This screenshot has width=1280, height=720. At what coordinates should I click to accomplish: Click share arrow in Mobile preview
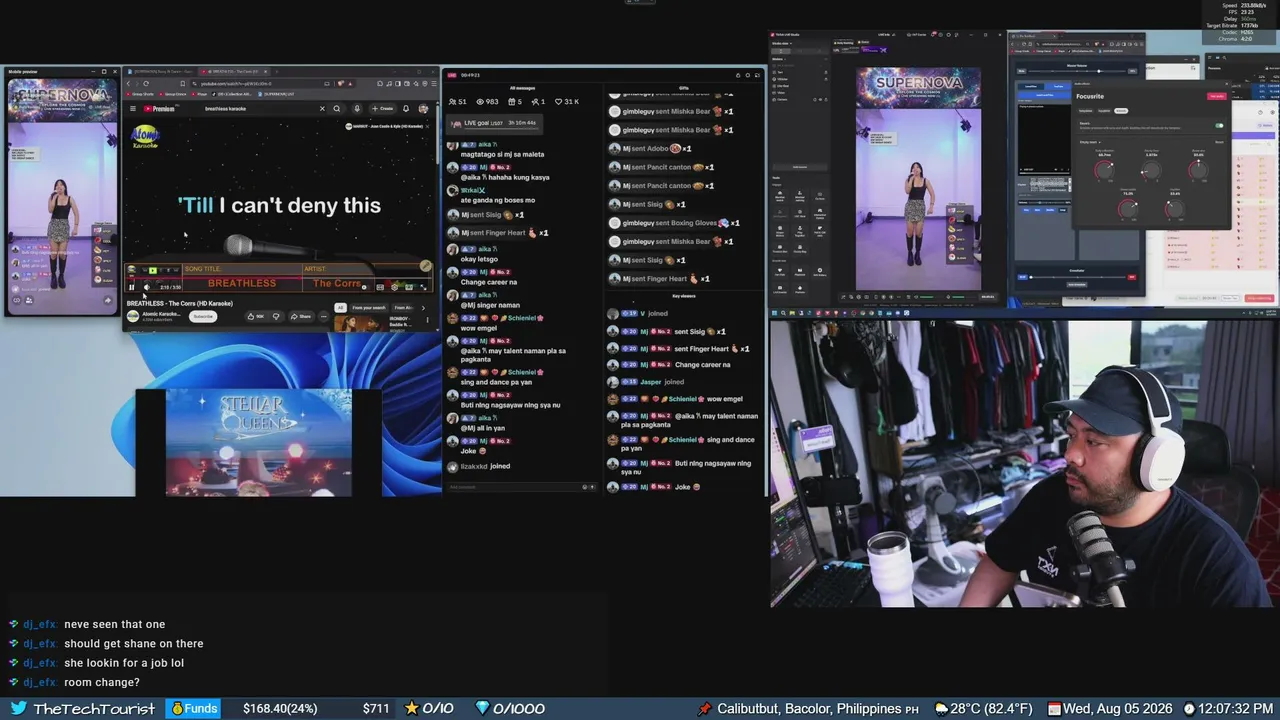(108, 300)
